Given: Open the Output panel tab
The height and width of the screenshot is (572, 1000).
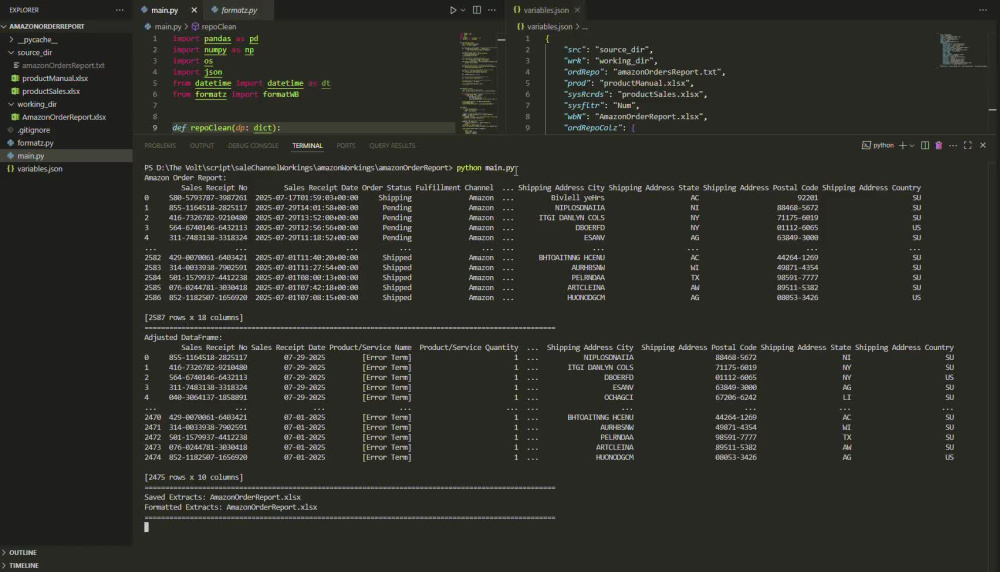Looking at the screenshot, I should (x=202, y=145).
